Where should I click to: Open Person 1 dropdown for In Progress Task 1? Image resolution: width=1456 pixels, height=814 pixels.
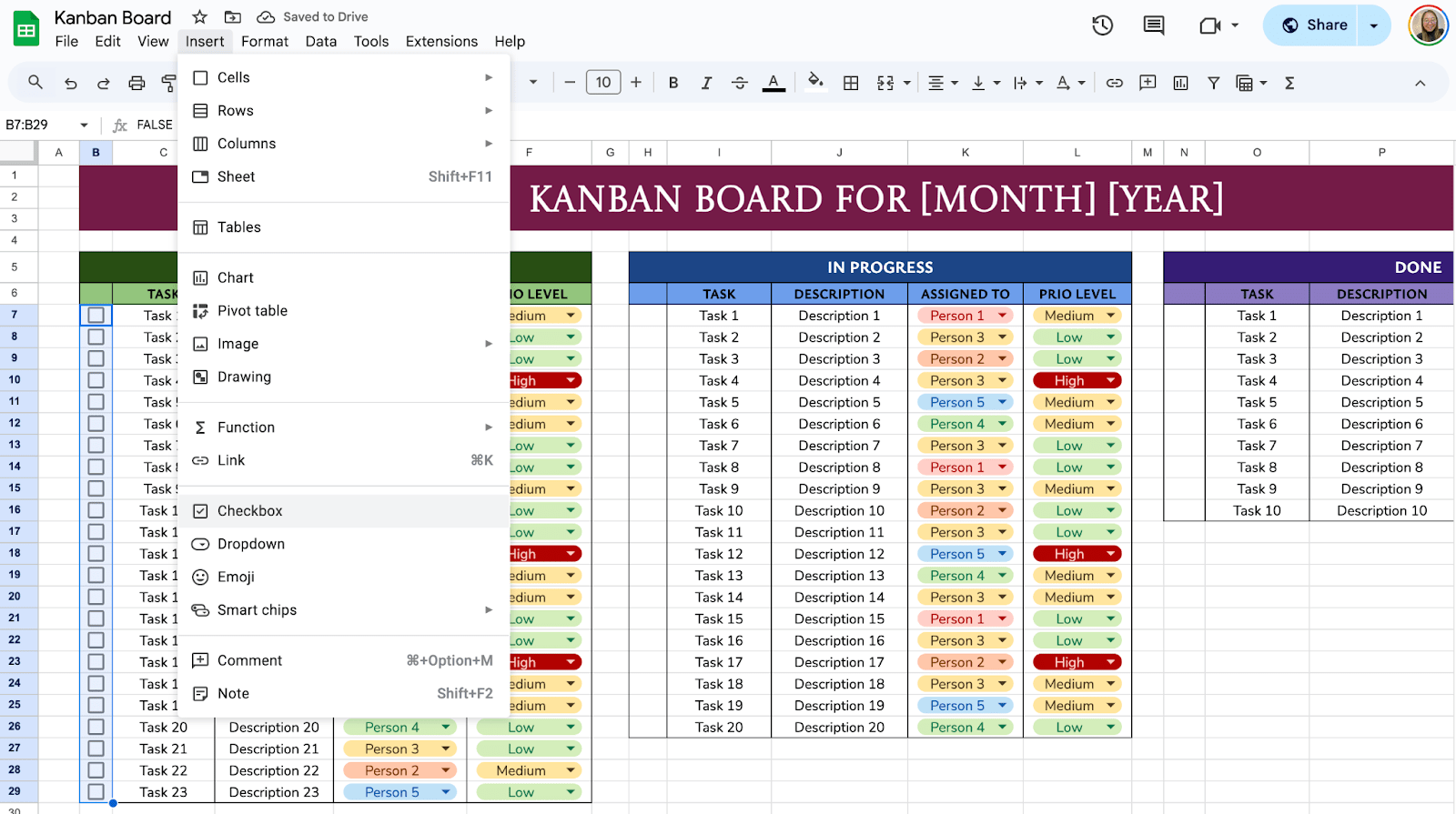coord(1002,316)
